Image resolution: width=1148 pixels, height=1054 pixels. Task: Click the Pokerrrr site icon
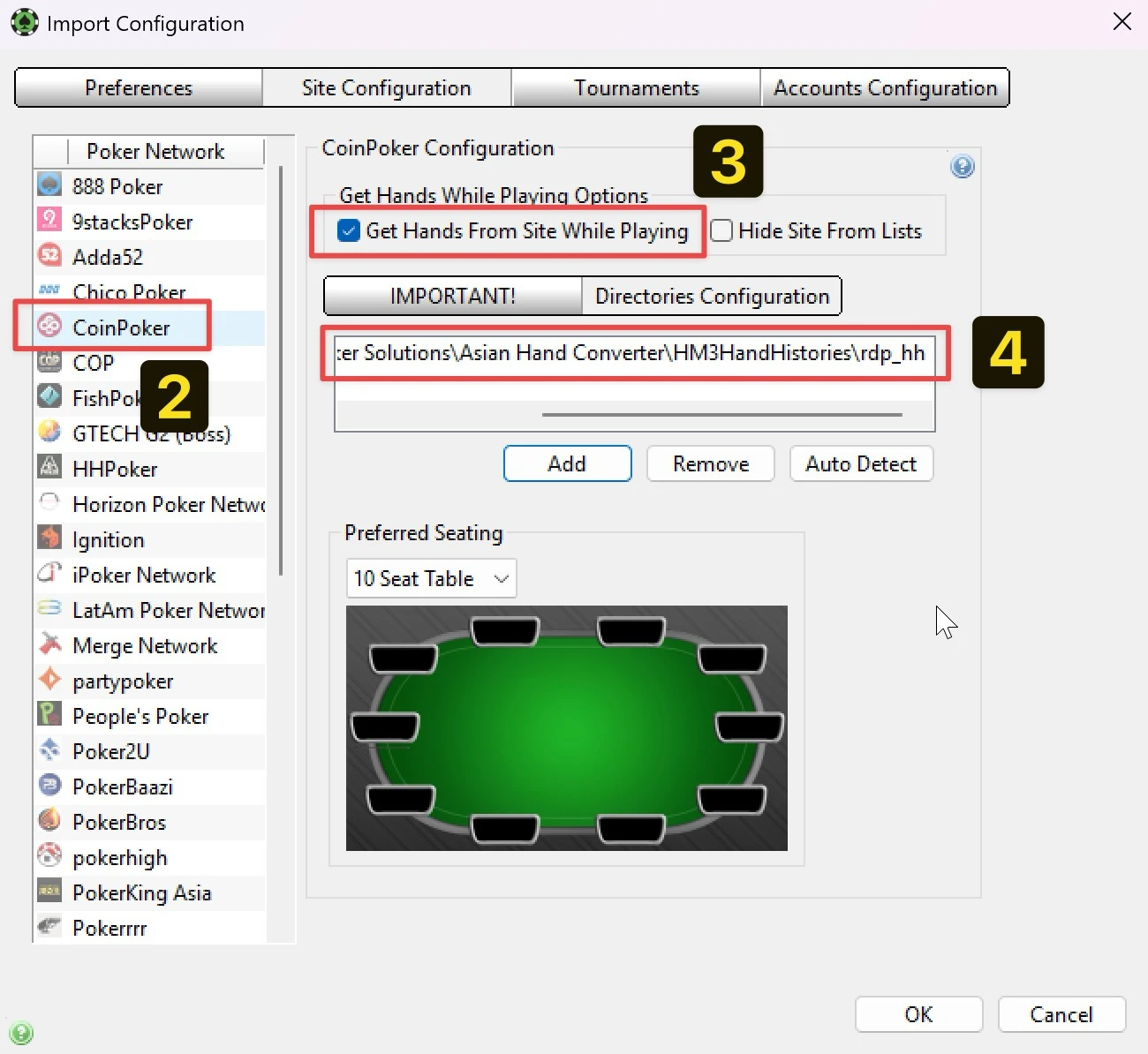pyautogui.click(x=49, y=927)
